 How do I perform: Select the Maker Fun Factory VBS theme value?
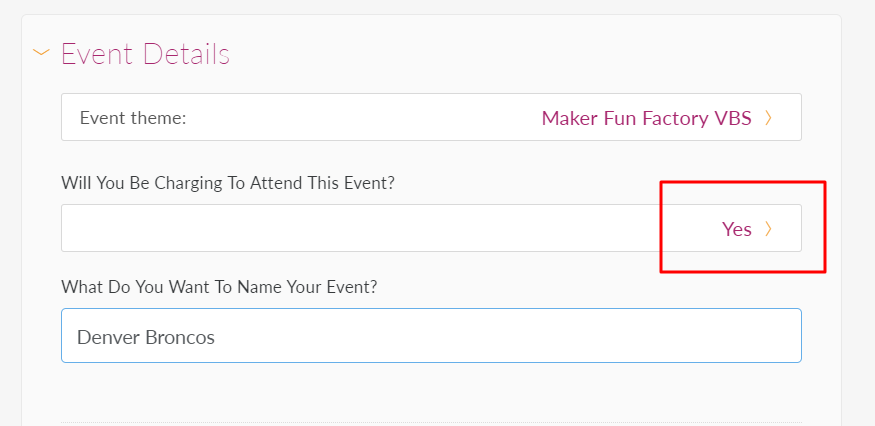646,118
